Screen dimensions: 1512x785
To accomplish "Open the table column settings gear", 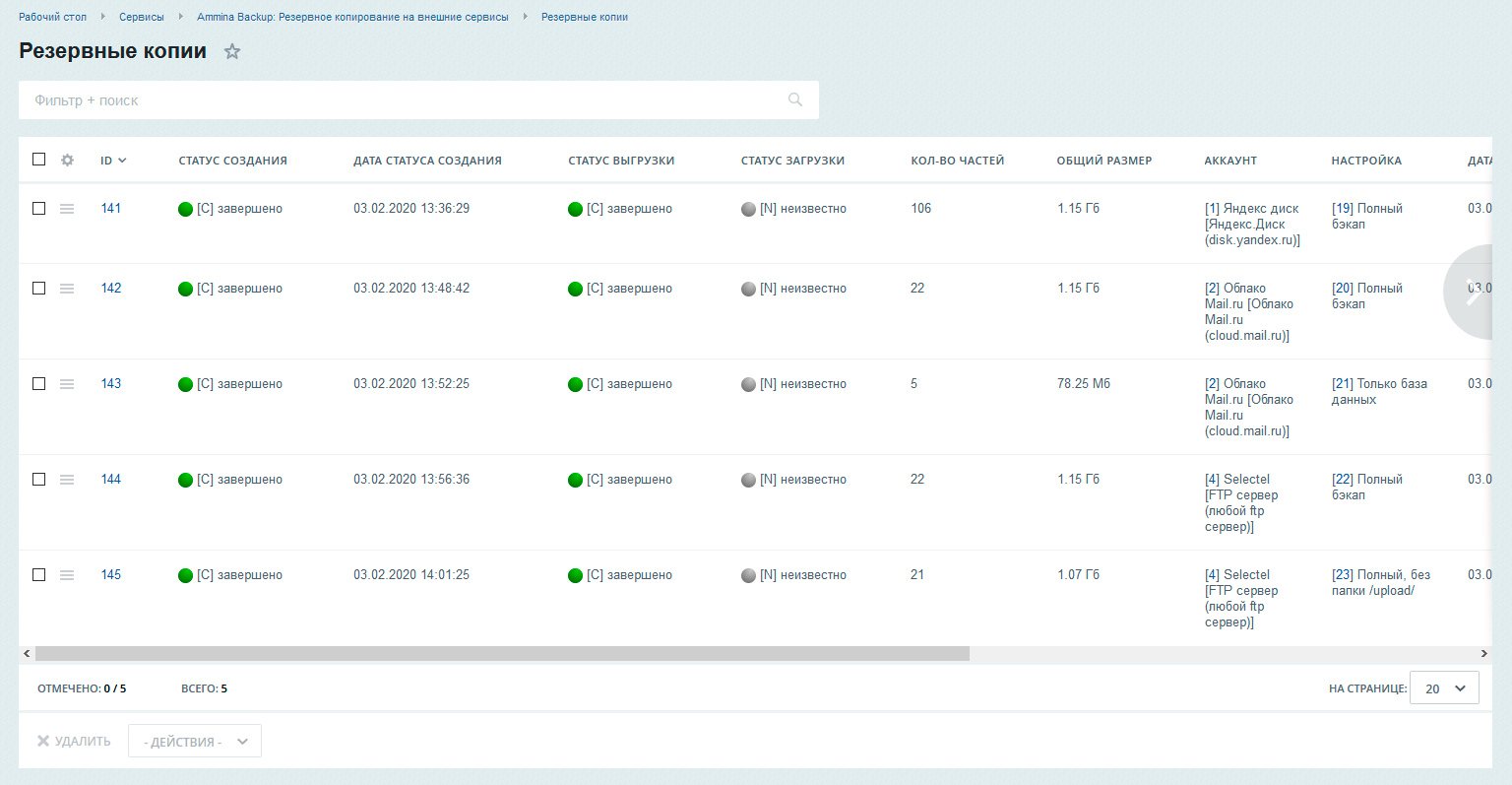I will tap(66, 160).
